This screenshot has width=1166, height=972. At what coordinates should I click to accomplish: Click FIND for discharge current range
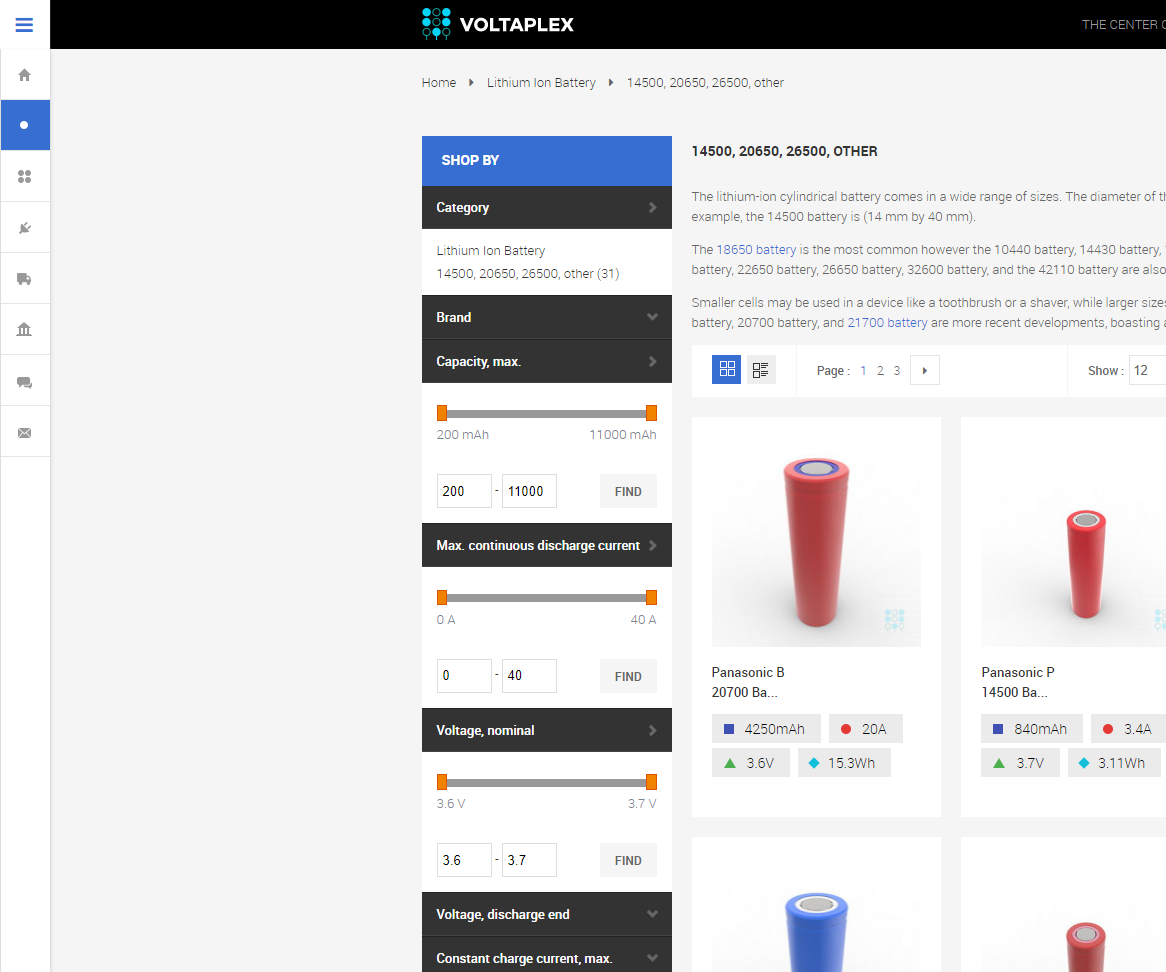click(x=628, y=676)
